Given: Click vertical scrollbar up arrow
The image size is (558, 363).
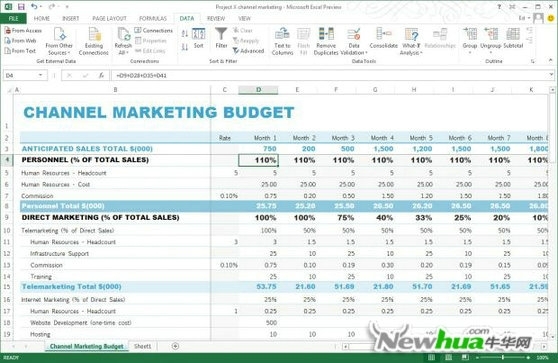Looking at the screenshot, I should (552, 90).
